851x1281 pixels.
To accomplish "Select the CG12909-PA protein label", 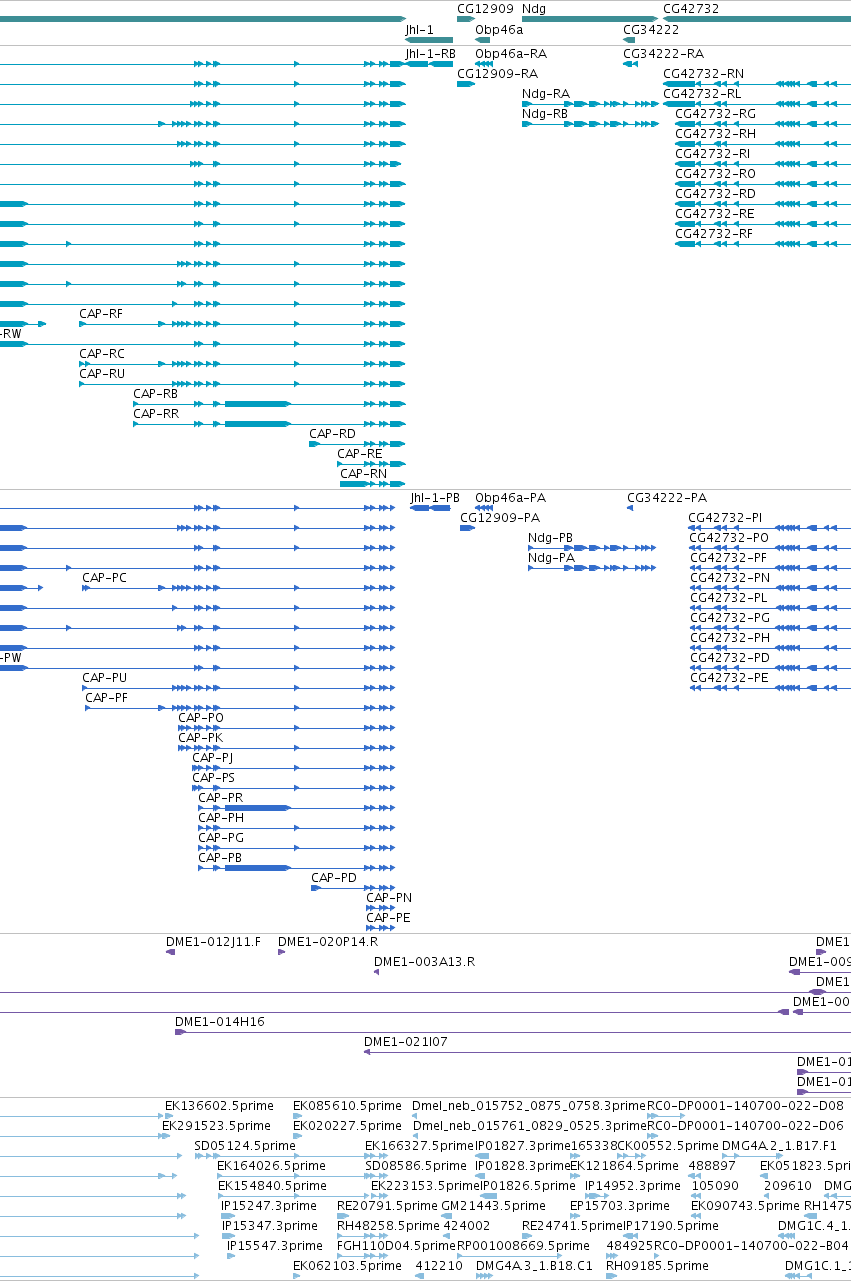I will (500, 518).
